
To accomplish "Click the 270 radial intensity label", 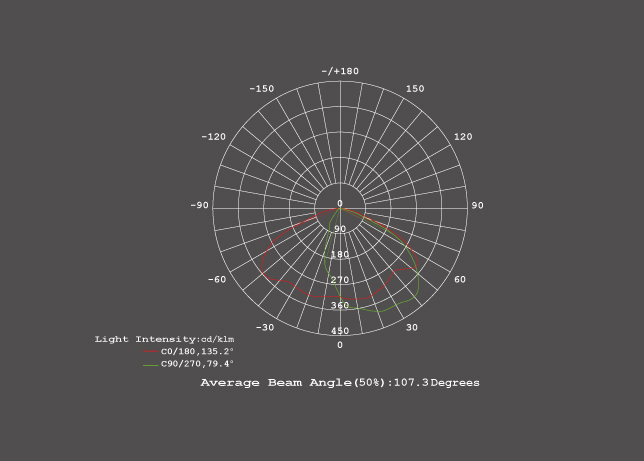I will (x=340, y=281).
